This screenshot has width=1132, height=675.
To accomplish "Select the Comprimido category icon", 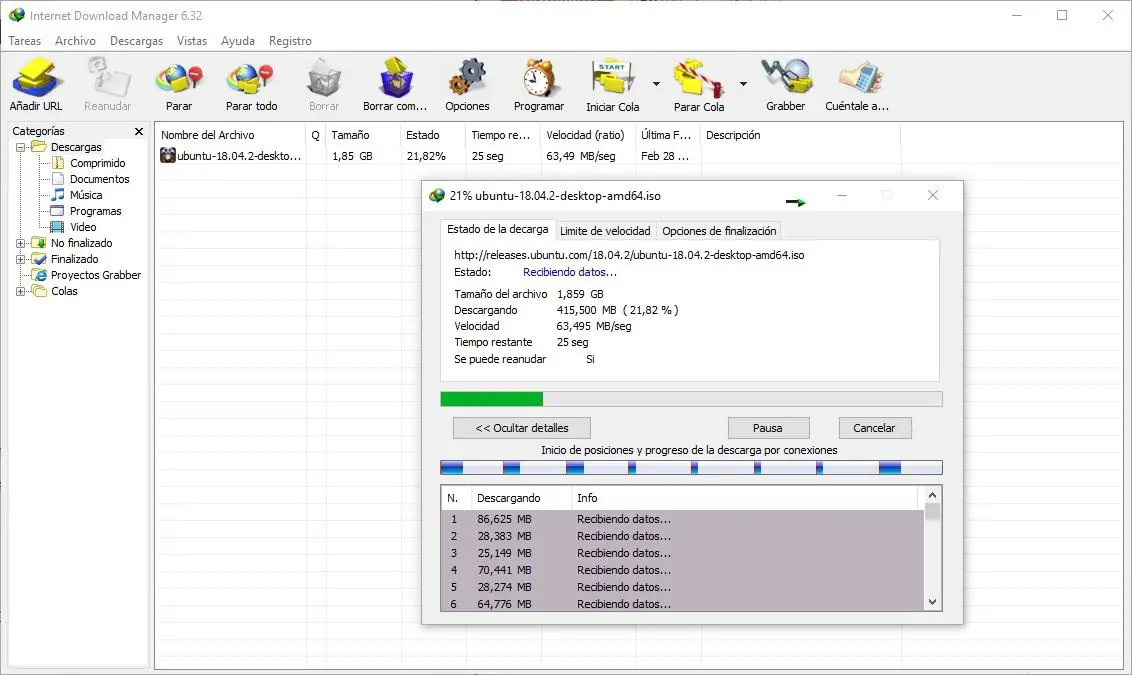I will click(58, 163).
